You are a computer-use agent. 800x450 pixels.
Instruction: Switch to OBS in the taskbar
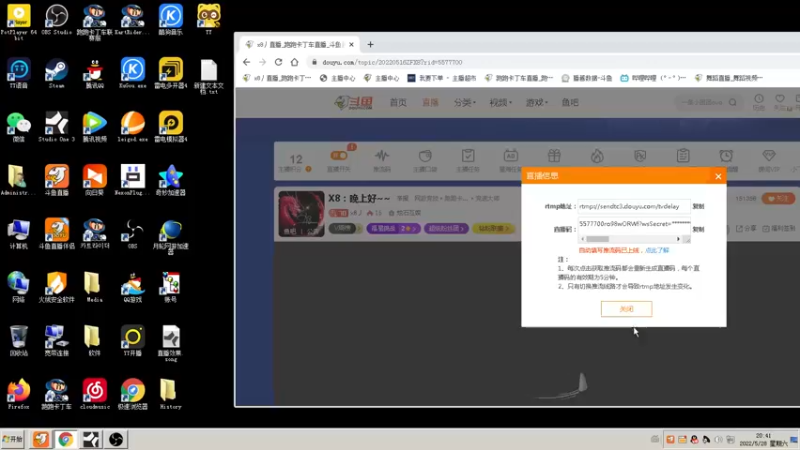pyautogui.click(x=116, y=439)
